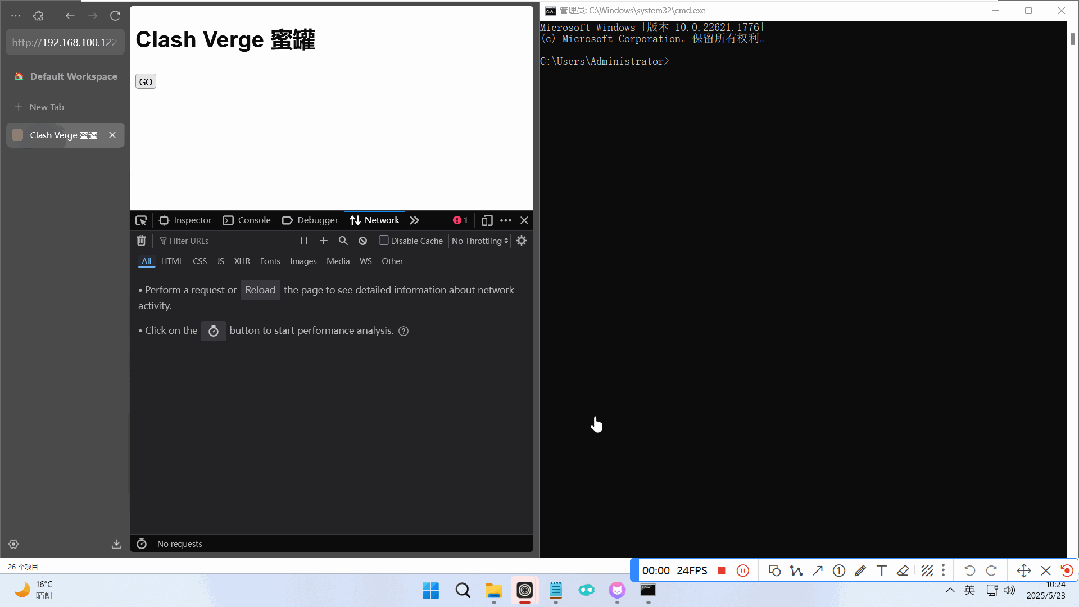Pause network recording in DevTools

pos(303,241)
